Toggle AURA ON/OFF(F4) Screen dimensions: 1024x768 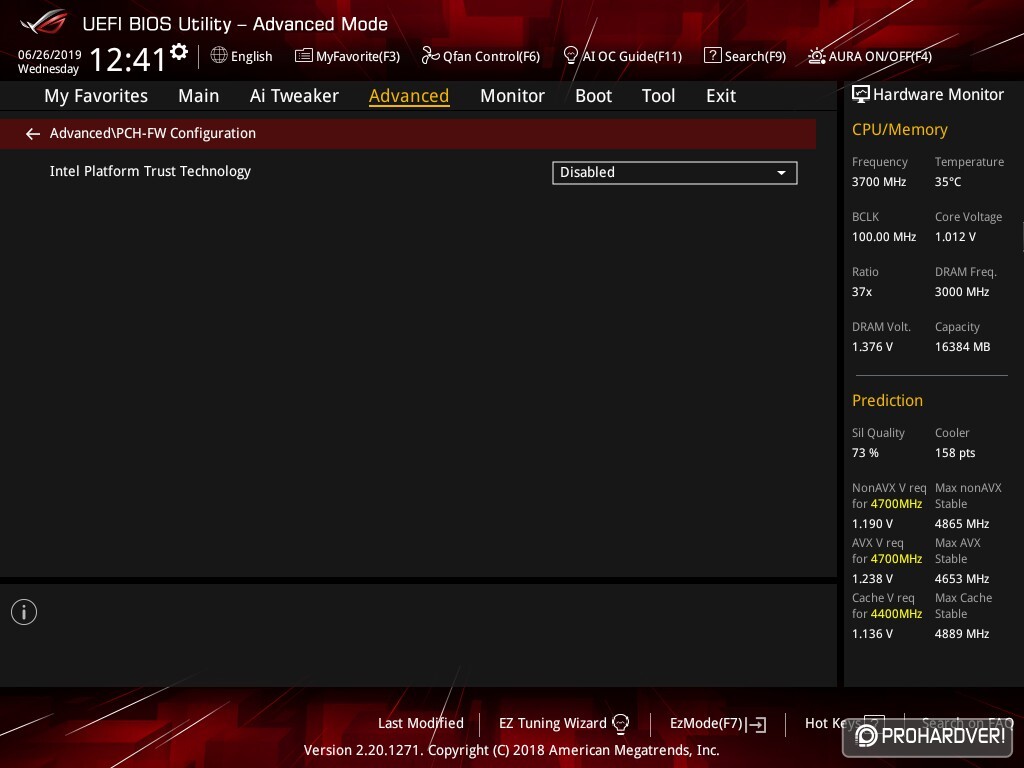[x=870, y=56]
